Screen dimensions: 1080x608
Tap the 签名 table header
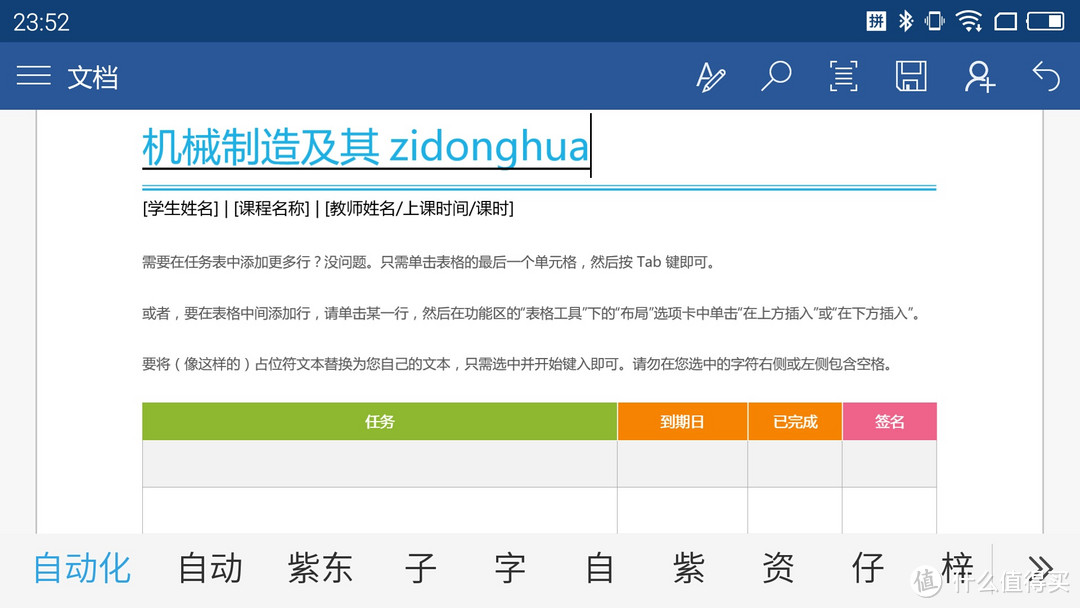(x=889, y=421)
